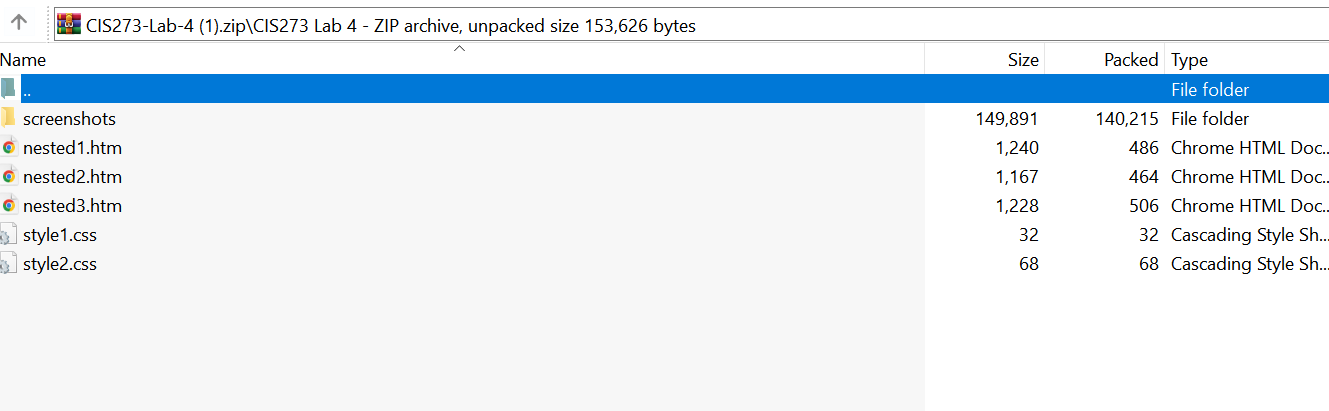Image resolution: width=1329 pixels, height=411 pixels.
Task: Click the gear file icon beside style1.css
Action: click(x=8, y=236)
